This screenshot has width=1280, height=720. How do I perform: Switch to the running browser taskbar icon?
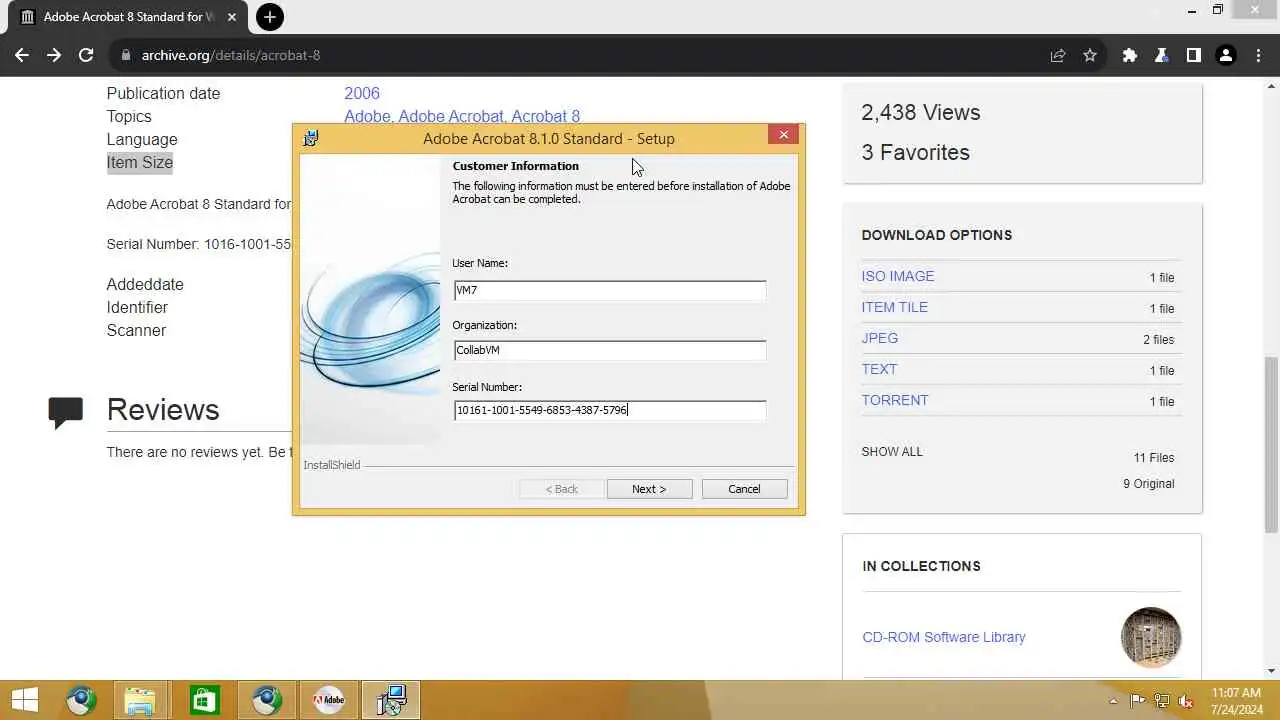267,700
